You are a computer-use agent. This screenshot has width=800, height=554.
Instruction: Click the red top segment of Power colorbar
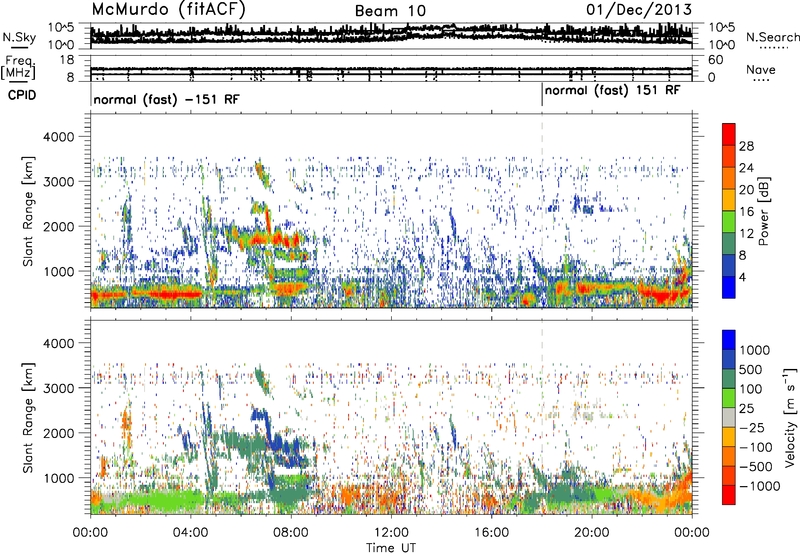729,135
